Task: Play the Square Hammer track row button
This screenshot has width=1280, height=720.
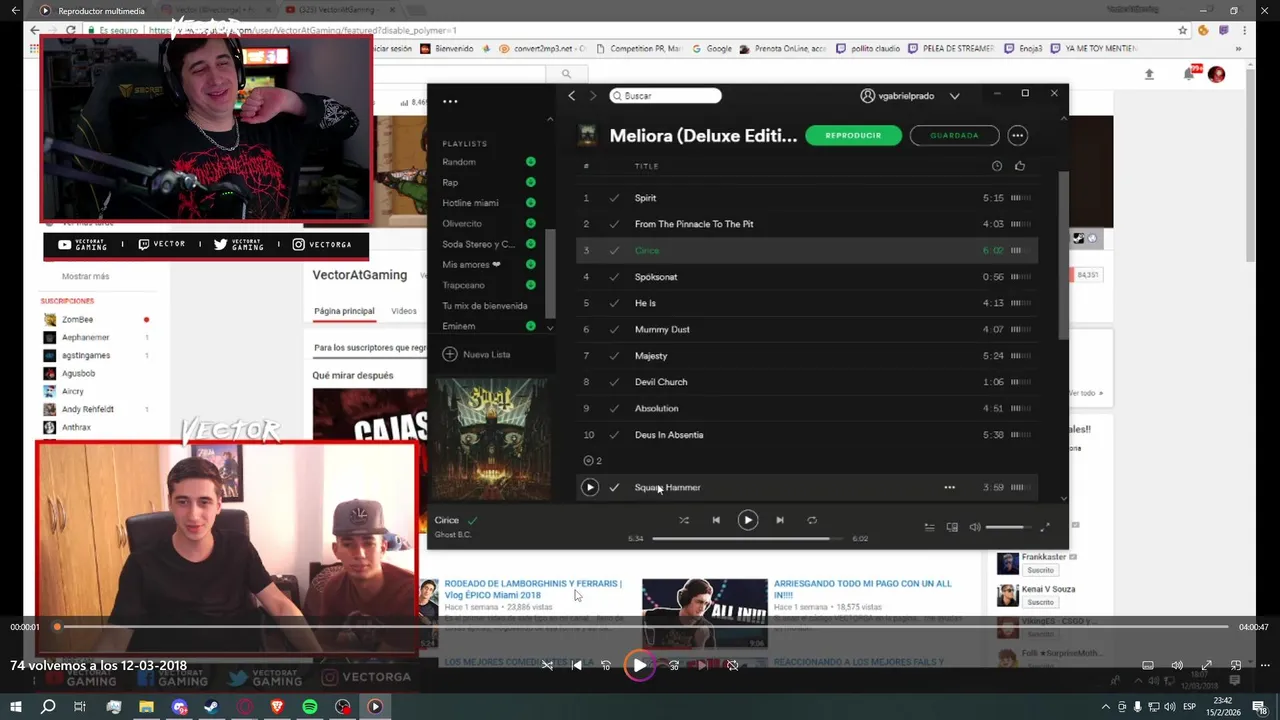Action: 590,487
